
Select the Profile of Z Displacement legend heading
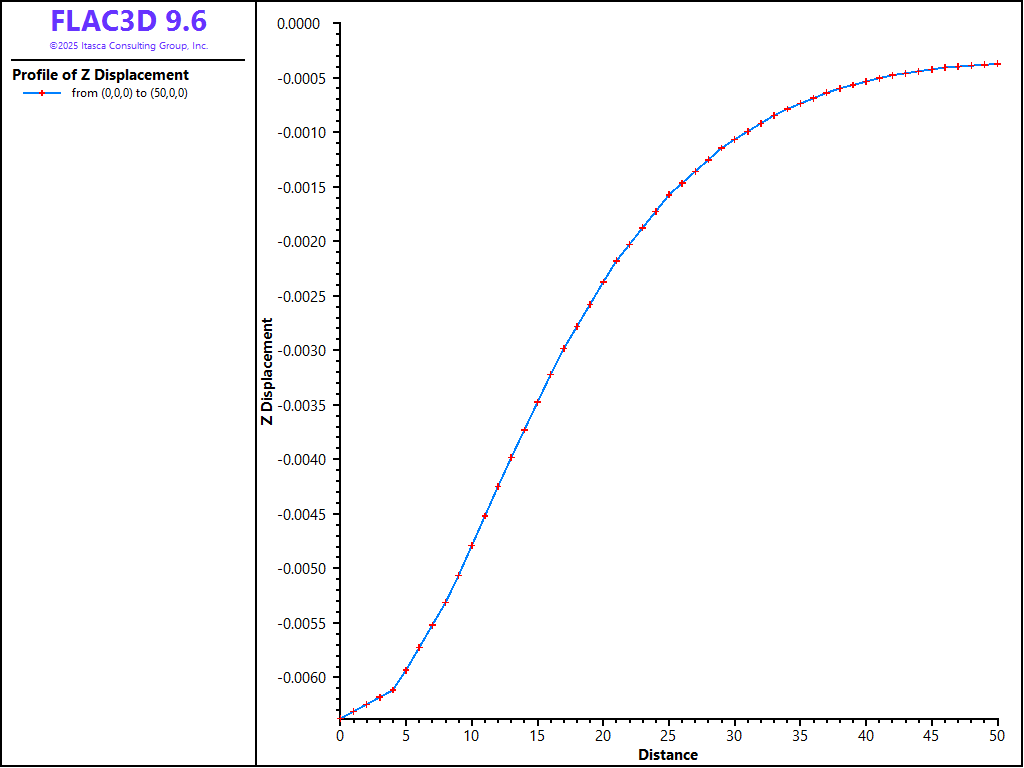(100, 75)
